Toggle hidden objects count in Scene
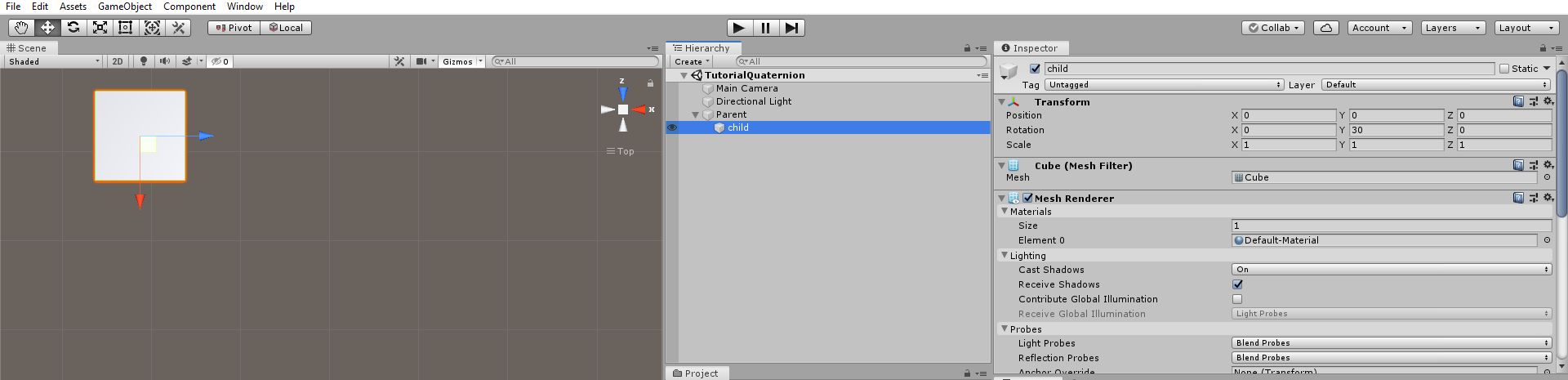This screenshot has height=380, width=1568. point(220,61)
